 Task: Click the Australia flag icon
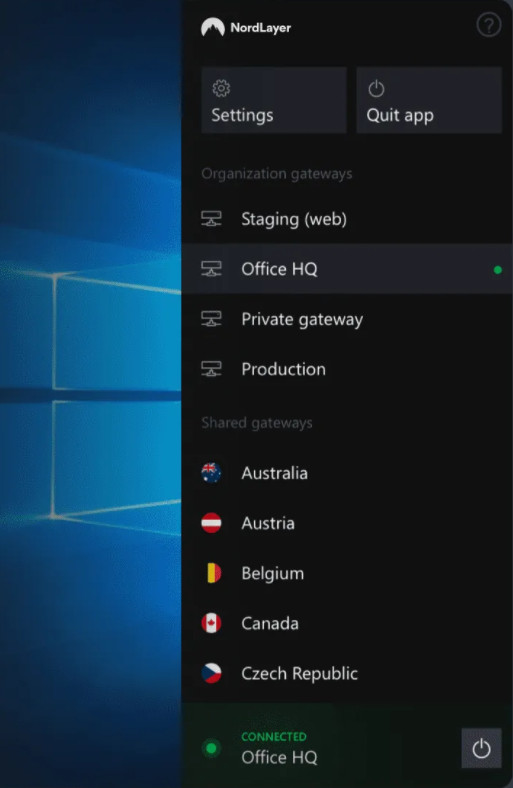[212, 473]
